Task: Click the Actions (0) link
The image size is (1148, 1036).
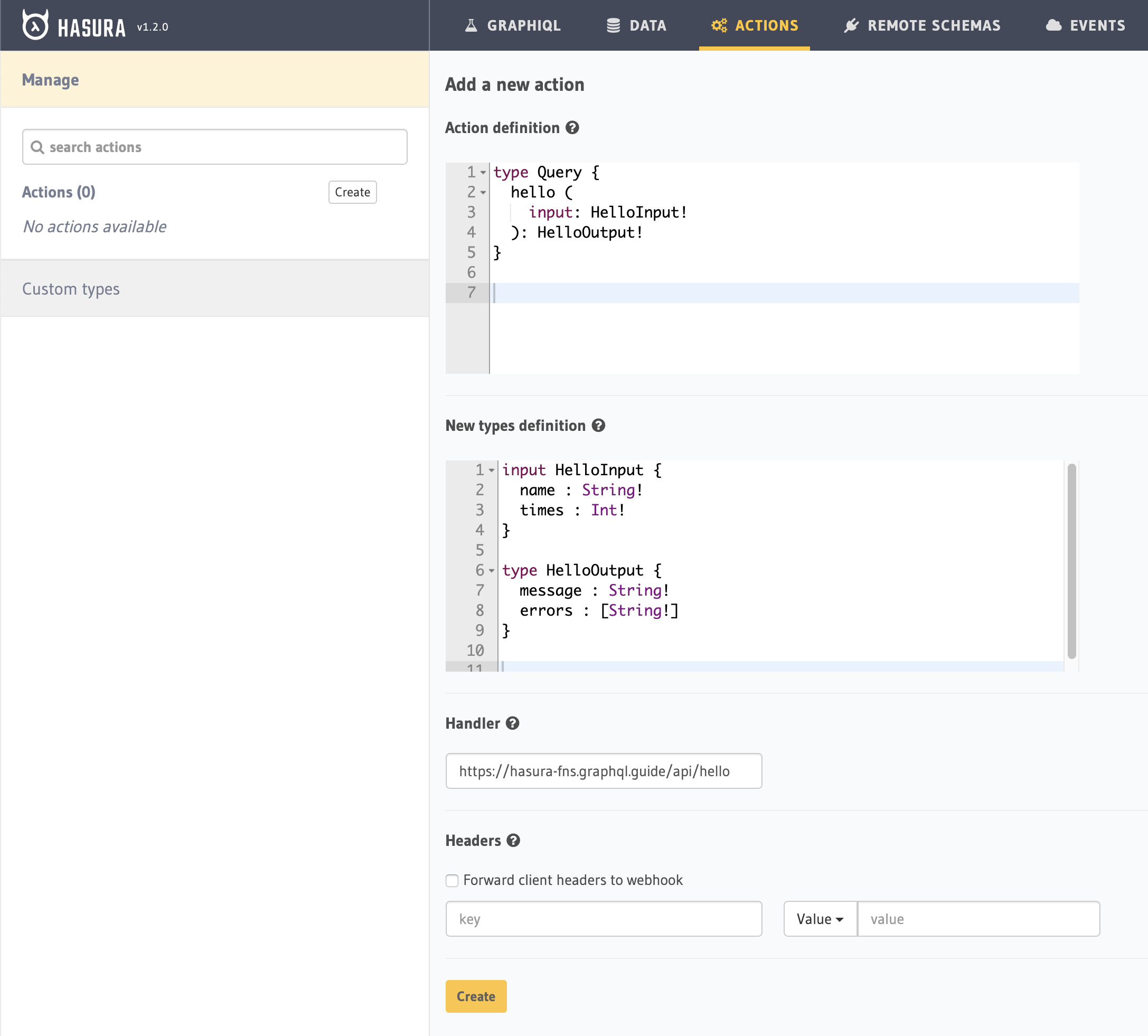Action: (59, 192)
